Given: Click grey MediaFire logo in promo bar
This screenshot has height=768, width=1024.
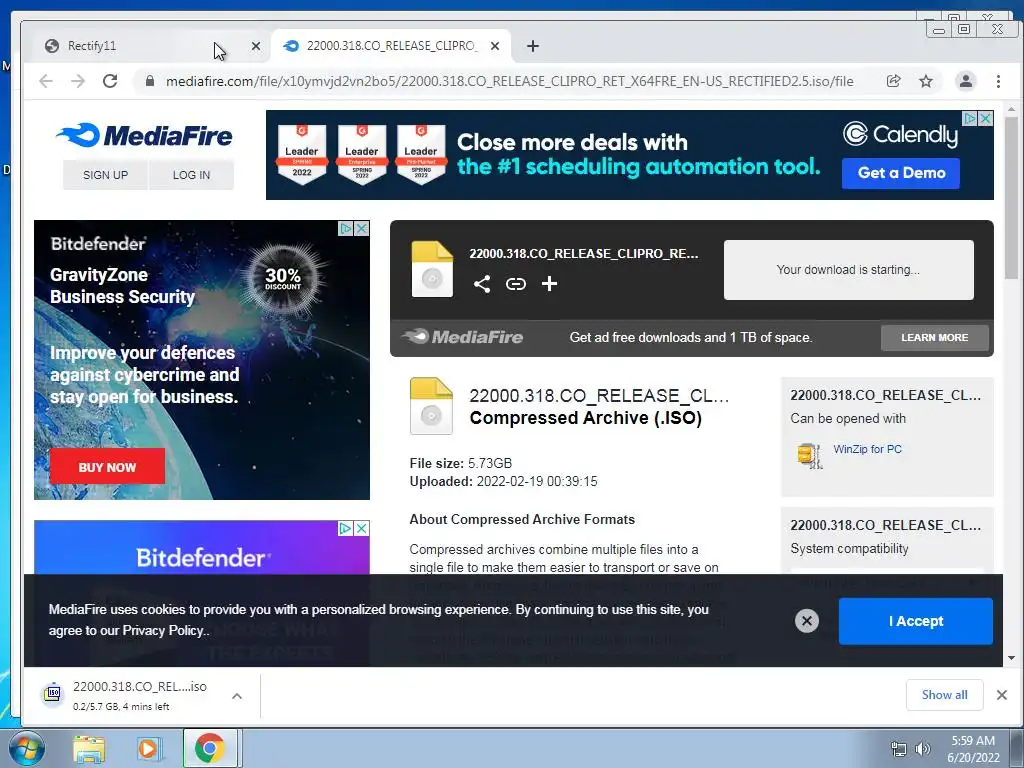Looking at the screenshot, I should [462, 337].
